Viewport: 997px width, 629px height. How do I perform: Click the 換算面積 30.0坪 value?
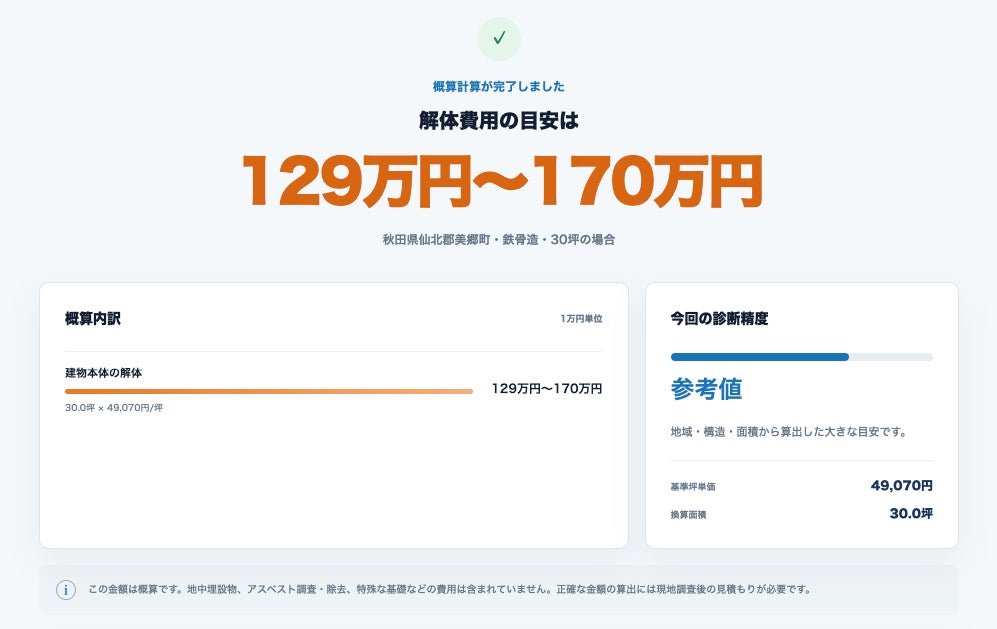[x=911, y=514]
